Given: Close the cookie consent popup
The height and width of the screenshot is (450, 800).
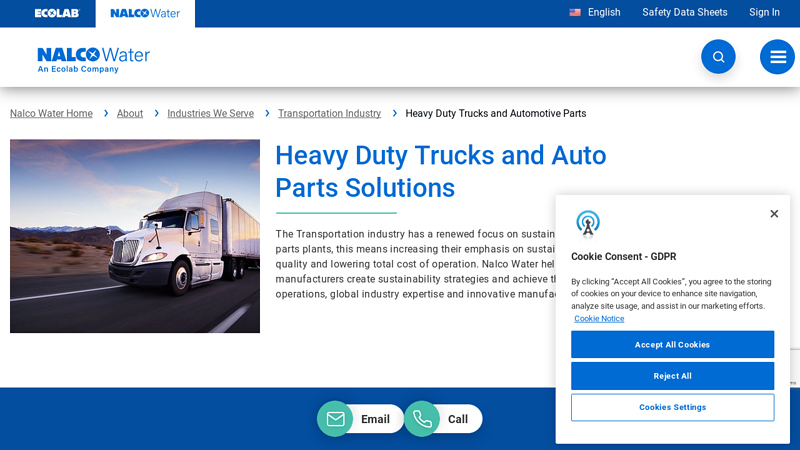Looking at the screenshot, I should coord(774,214).
